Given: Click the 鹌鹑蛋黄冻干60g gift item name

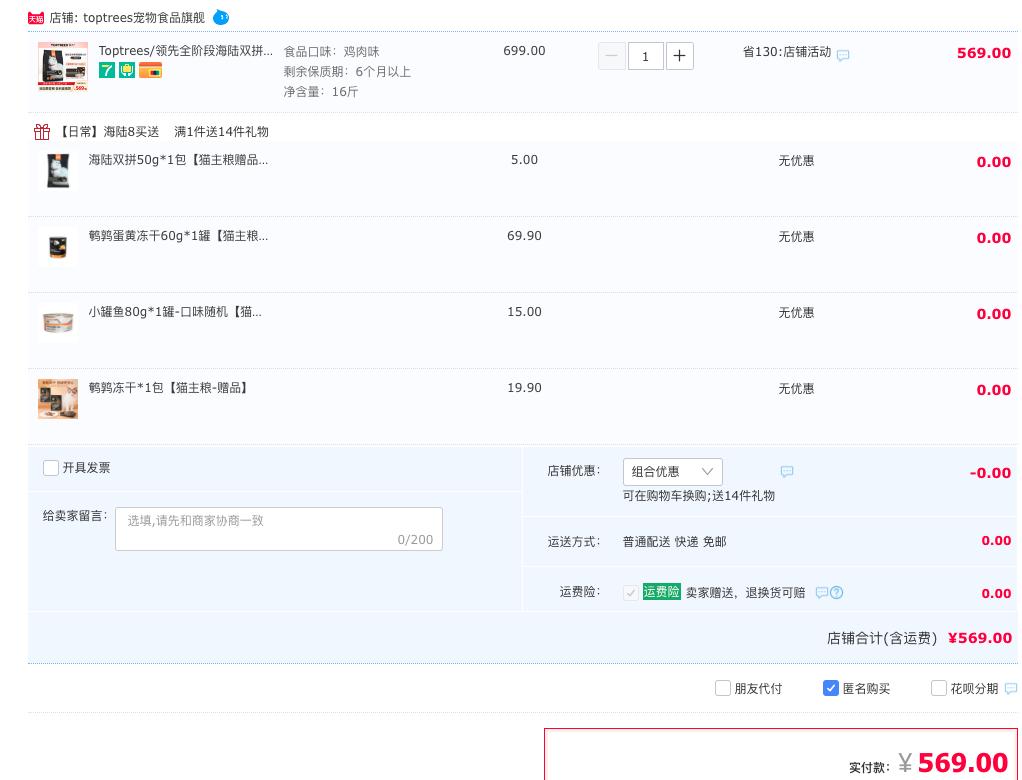Looking at the screenshot, I should point(178,237).
